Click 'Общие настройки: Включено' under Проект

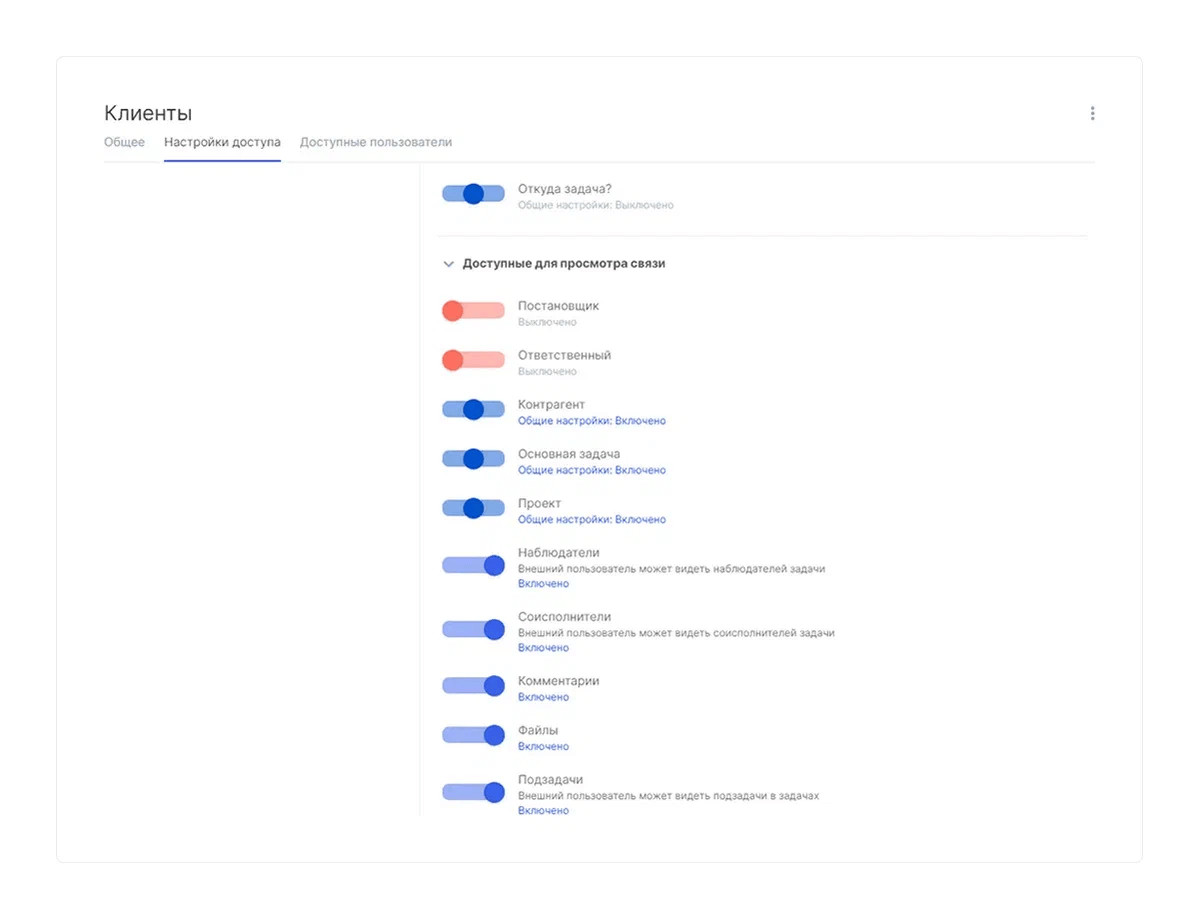click(x=591, y=520)
